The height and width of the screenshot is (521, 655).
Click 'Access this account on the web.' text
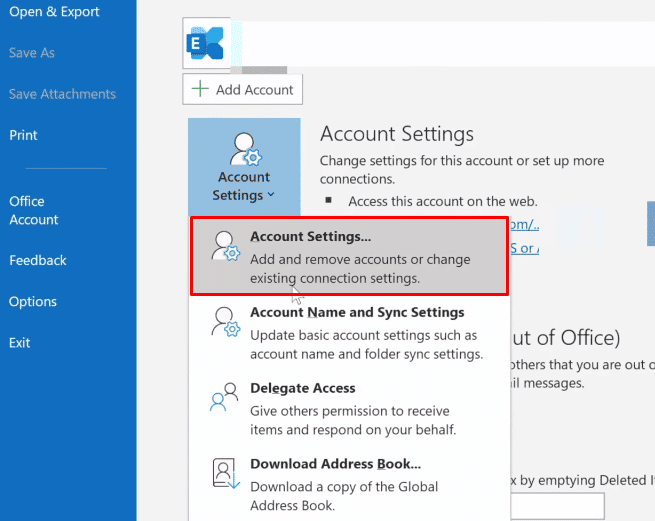(443, 201)
